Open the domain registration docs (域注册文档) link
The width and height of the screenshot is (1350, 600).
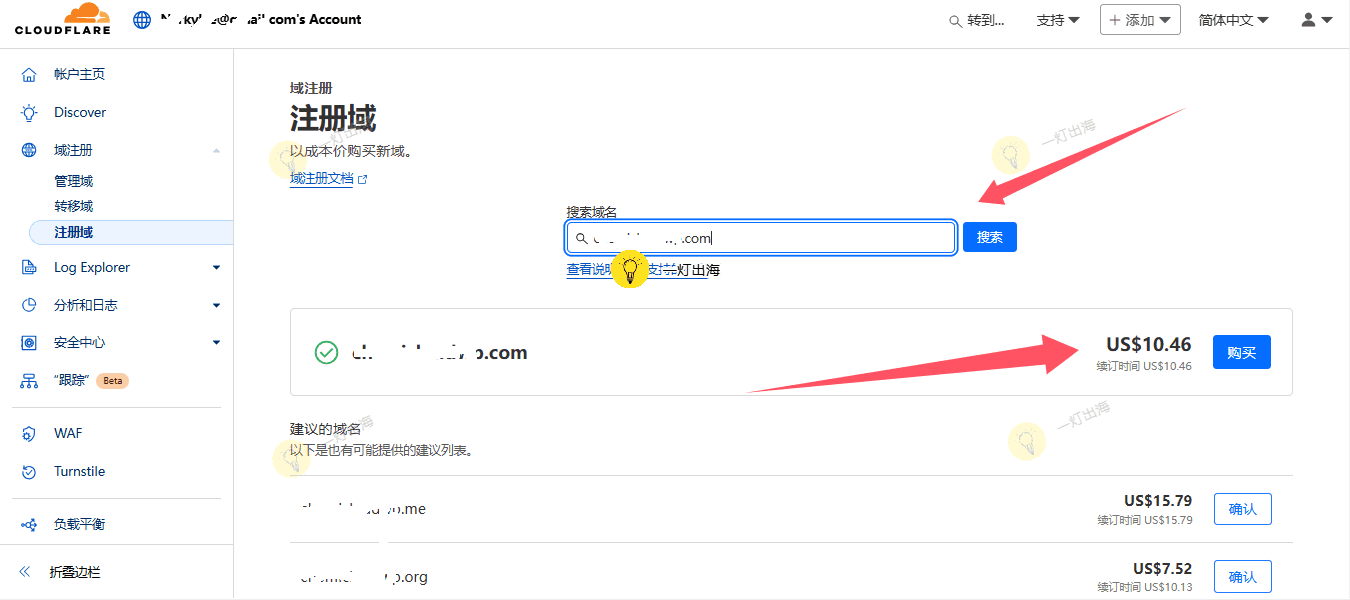point(322,179)
